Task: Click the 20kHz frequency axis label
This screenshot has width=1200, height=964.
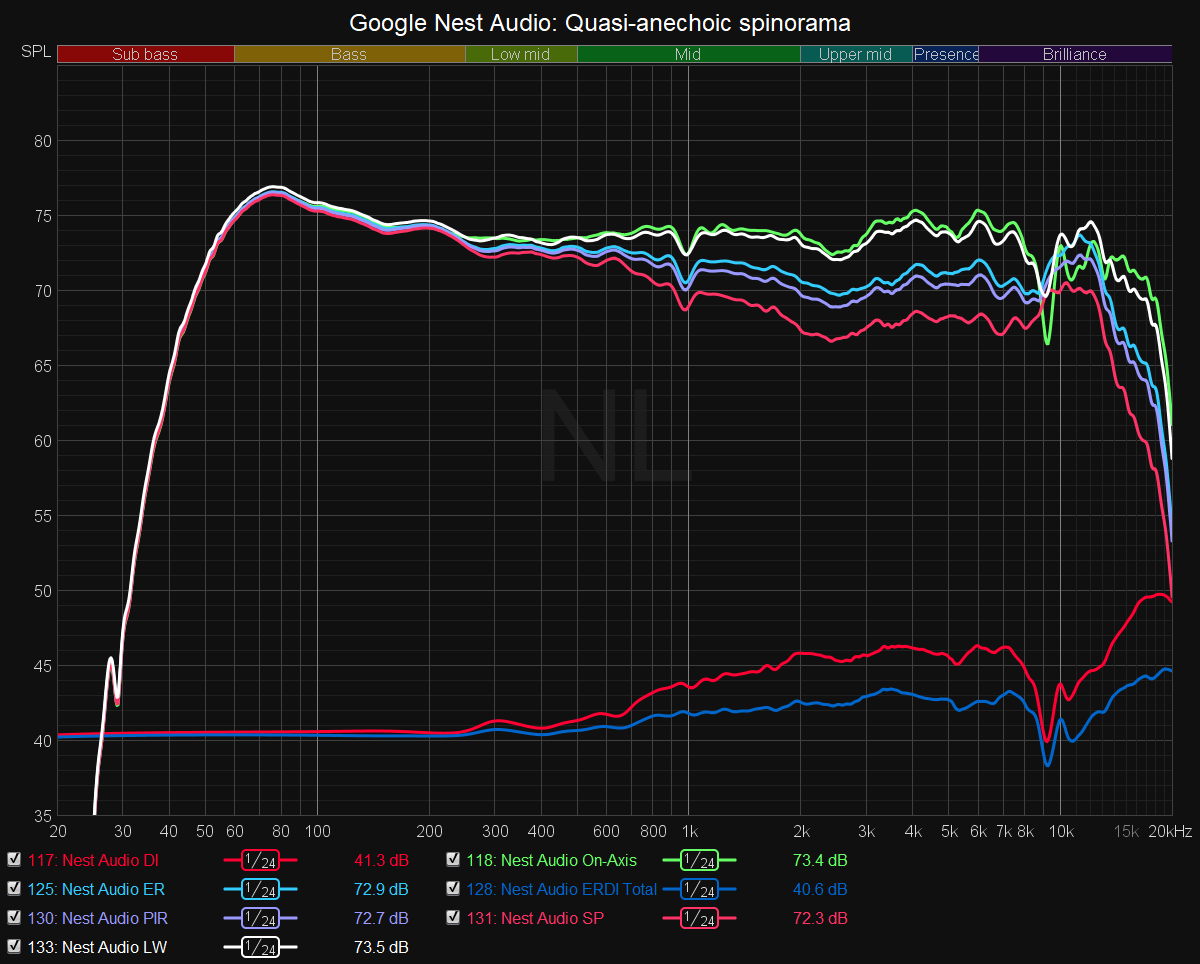Action: pyautogui.click(x=1168, y=831)
